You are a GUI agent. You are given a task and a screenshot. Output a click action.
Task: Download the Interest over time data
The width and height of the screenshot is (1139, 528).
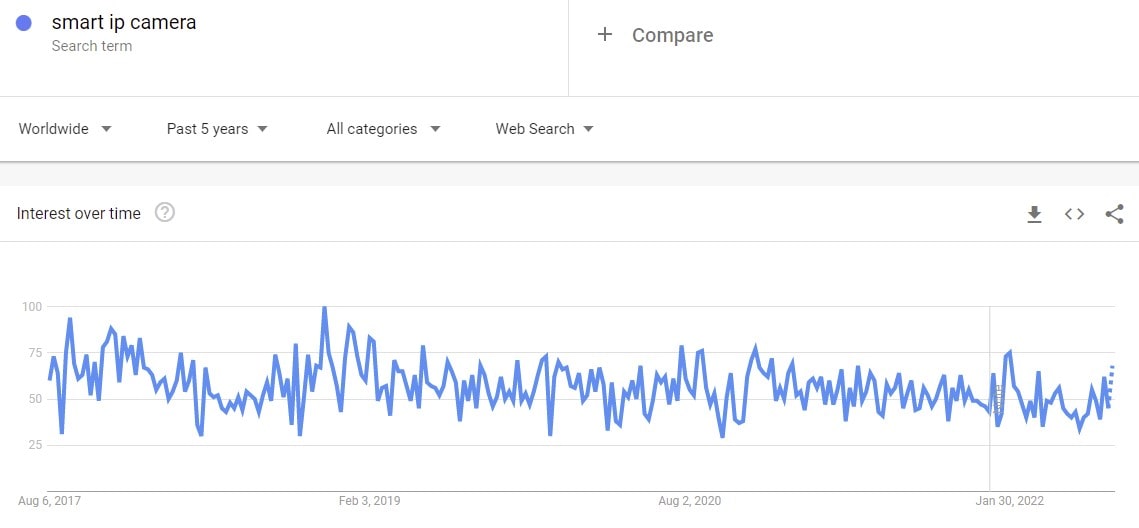(1034, 214)
